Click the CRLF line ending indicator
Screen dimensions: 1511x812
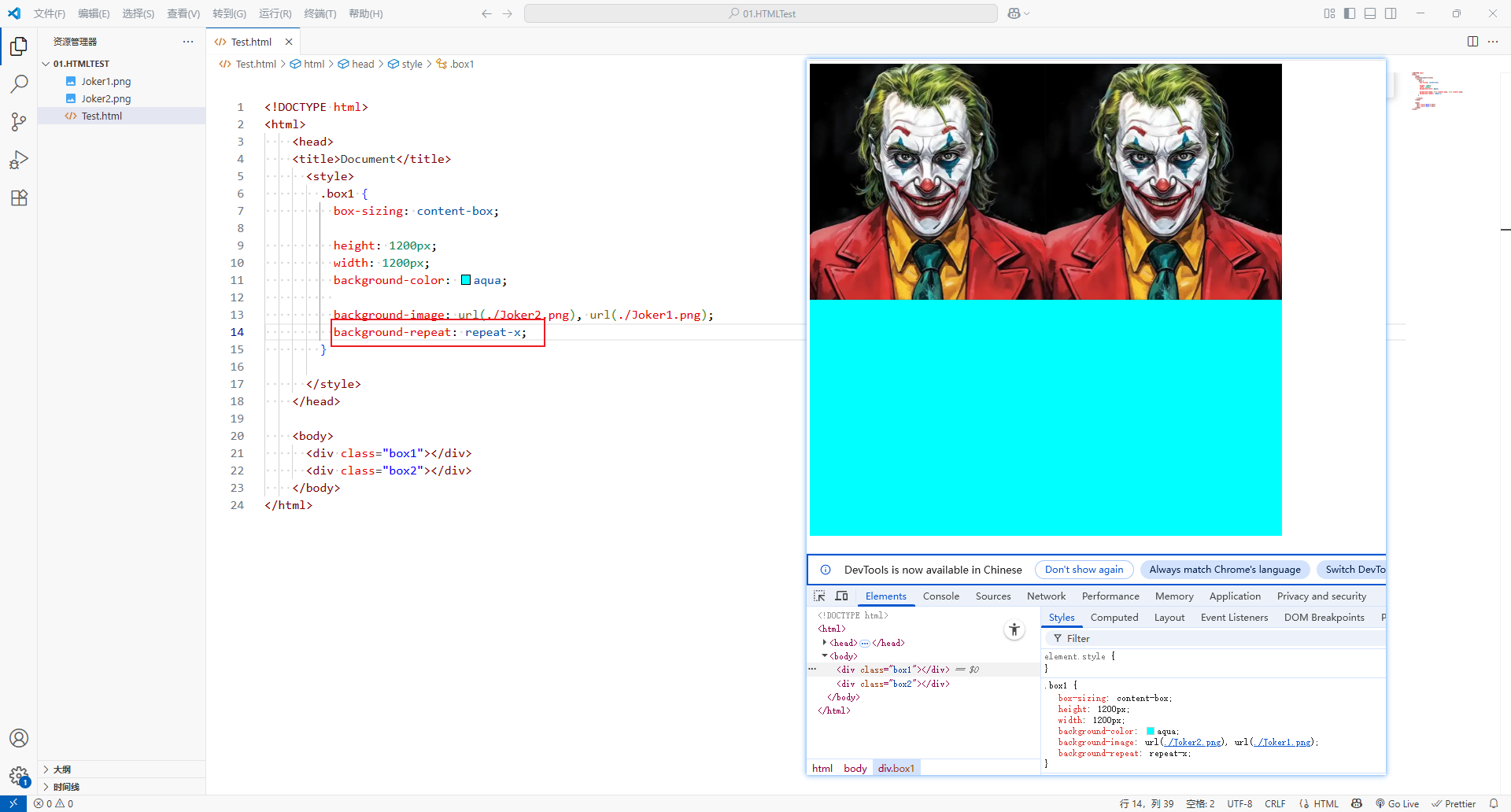(x=1275, y=803)
